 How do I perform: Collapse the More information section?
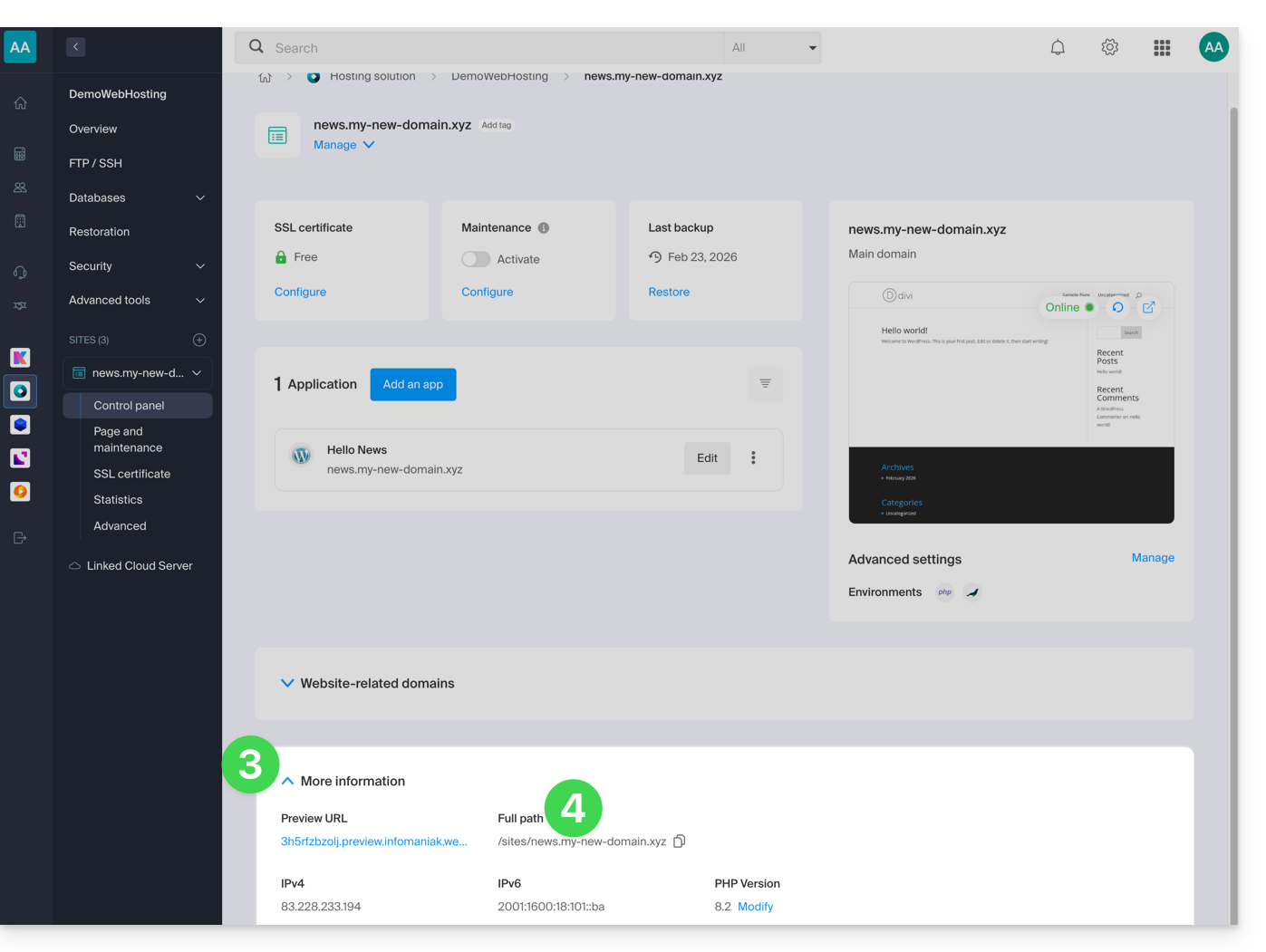[x=287, y=782]
